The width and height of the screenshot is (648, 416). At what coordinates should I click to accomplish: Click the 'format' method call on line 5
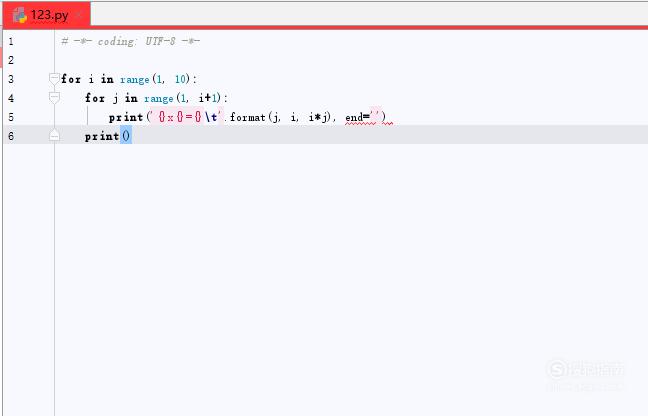(247, 117)
